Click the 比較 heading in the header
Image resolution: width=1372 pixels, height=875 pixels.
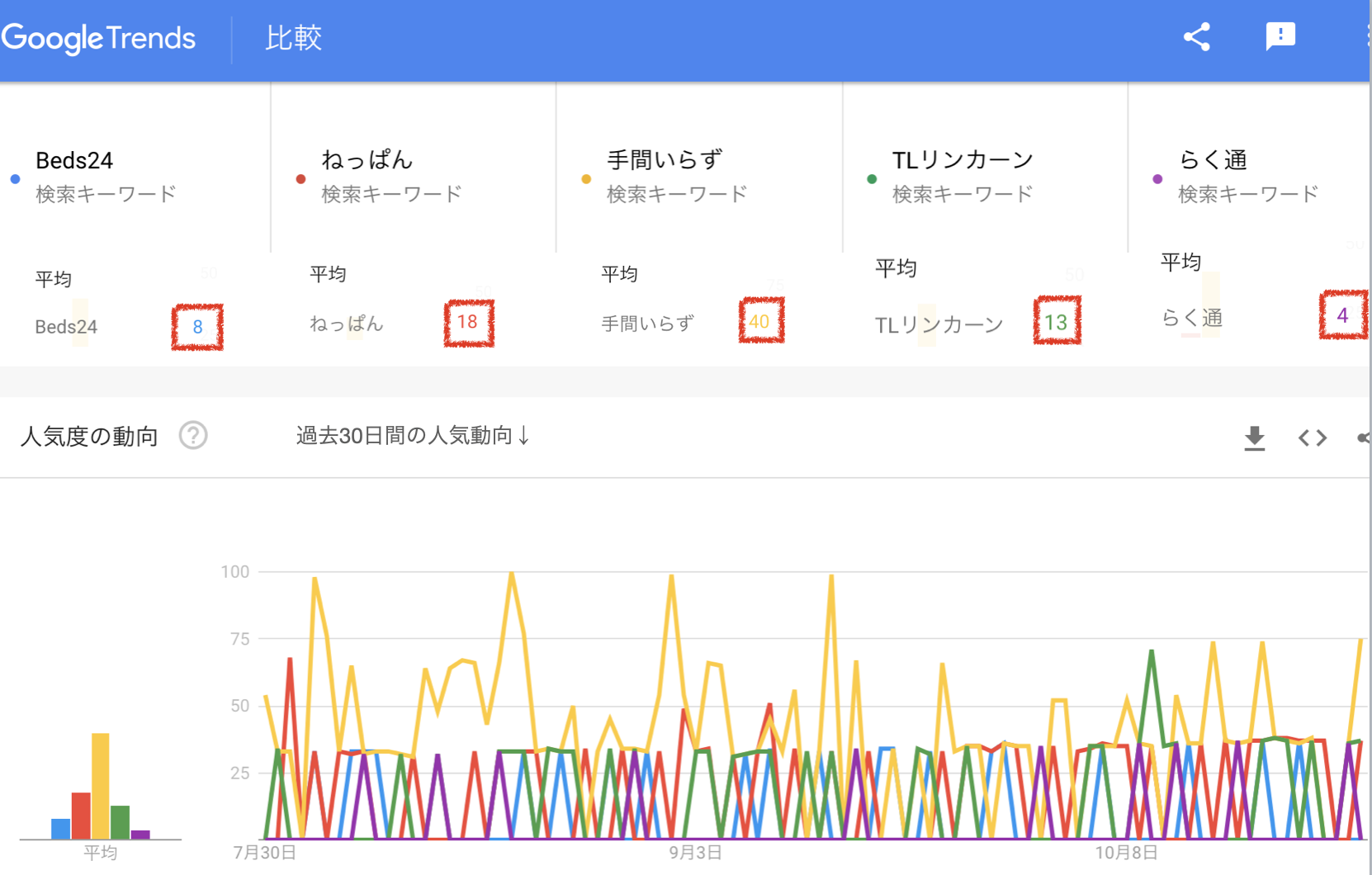pyautogui.click(x=293, y=38)
